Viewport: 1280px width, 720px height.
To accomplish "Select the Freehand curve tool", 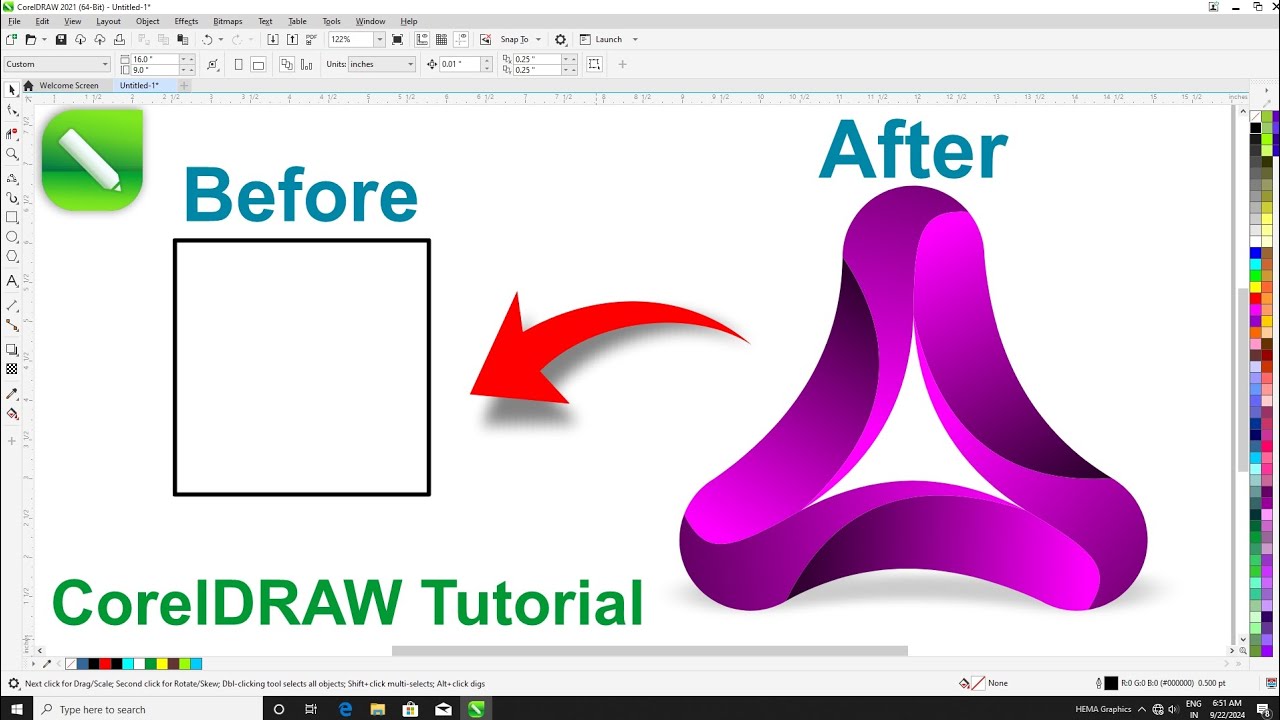I will pos(12,178).
